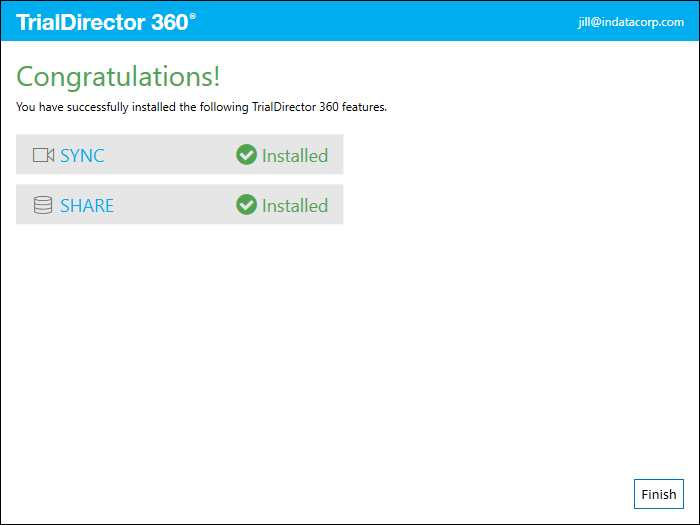Click the Installed status for SHARE
The image size is (700, 525).
point(295,206)
